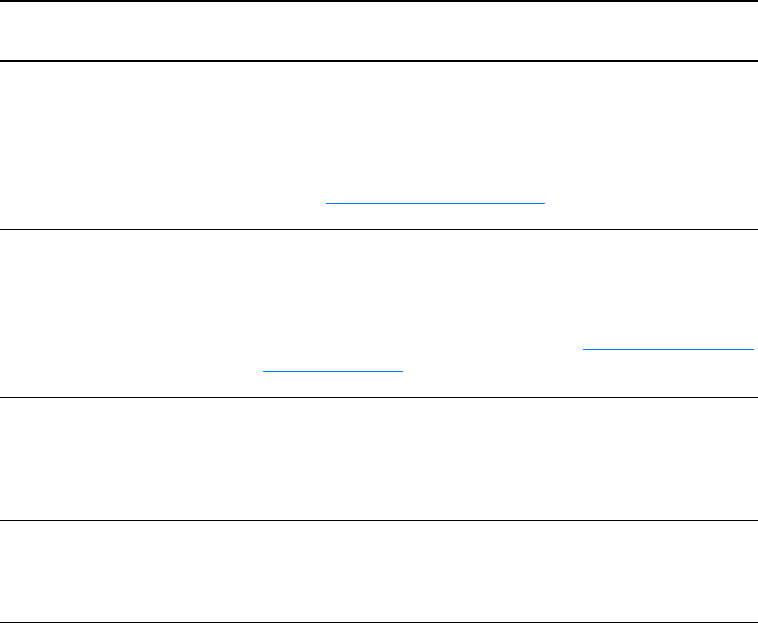Click the divider between first and second rows
Viewport: 758px width, 623px height.
click(379, 230)
